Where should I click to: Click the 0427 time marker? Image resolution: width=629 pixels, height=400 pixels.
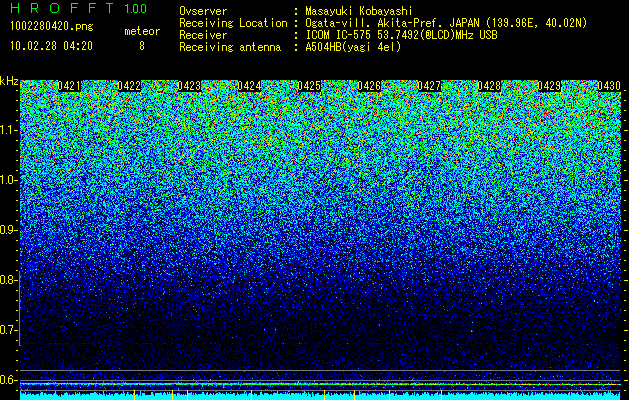tap(429, 86)
